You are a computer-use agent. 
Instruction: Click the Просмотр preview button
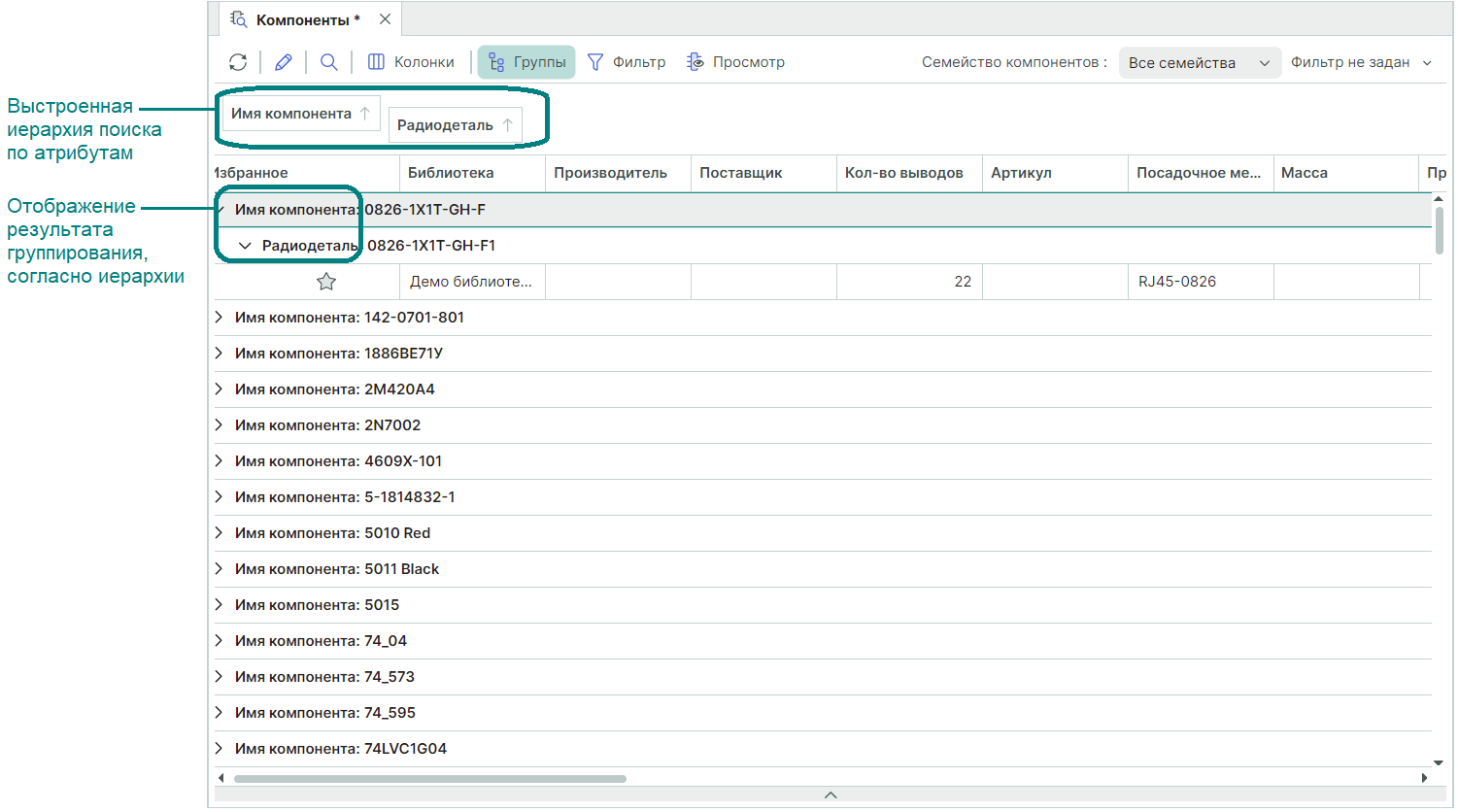tap(735, 62)
